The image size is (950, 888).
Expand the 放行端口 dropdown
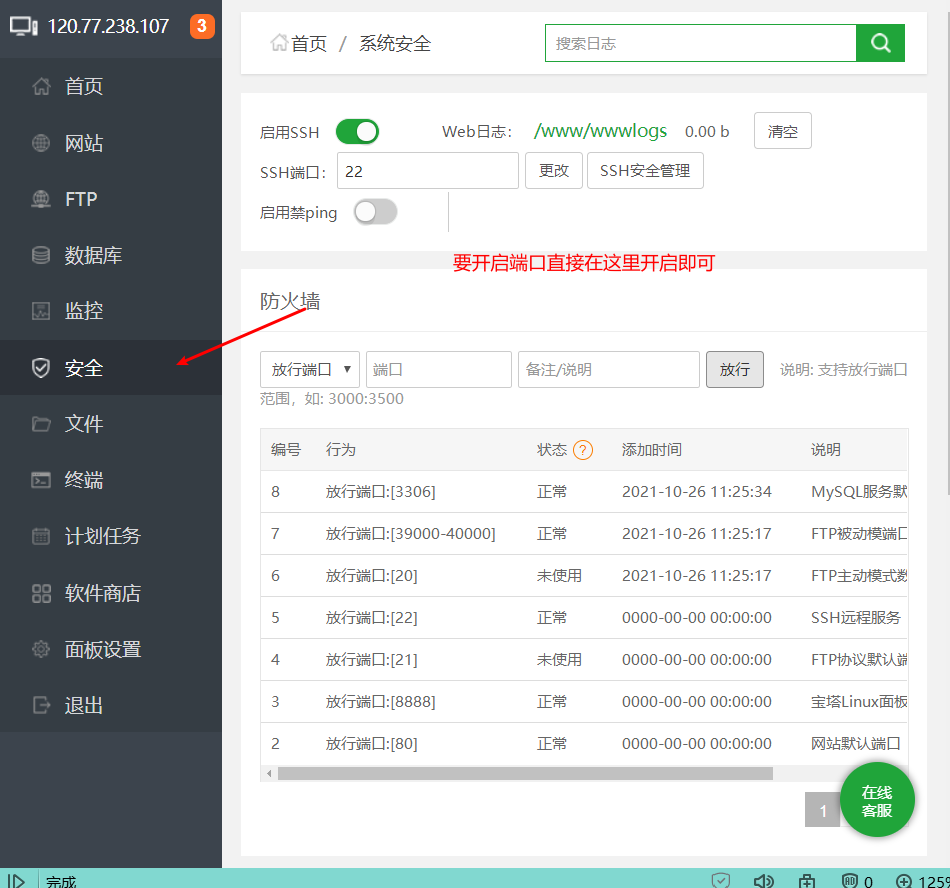(310, 369)
